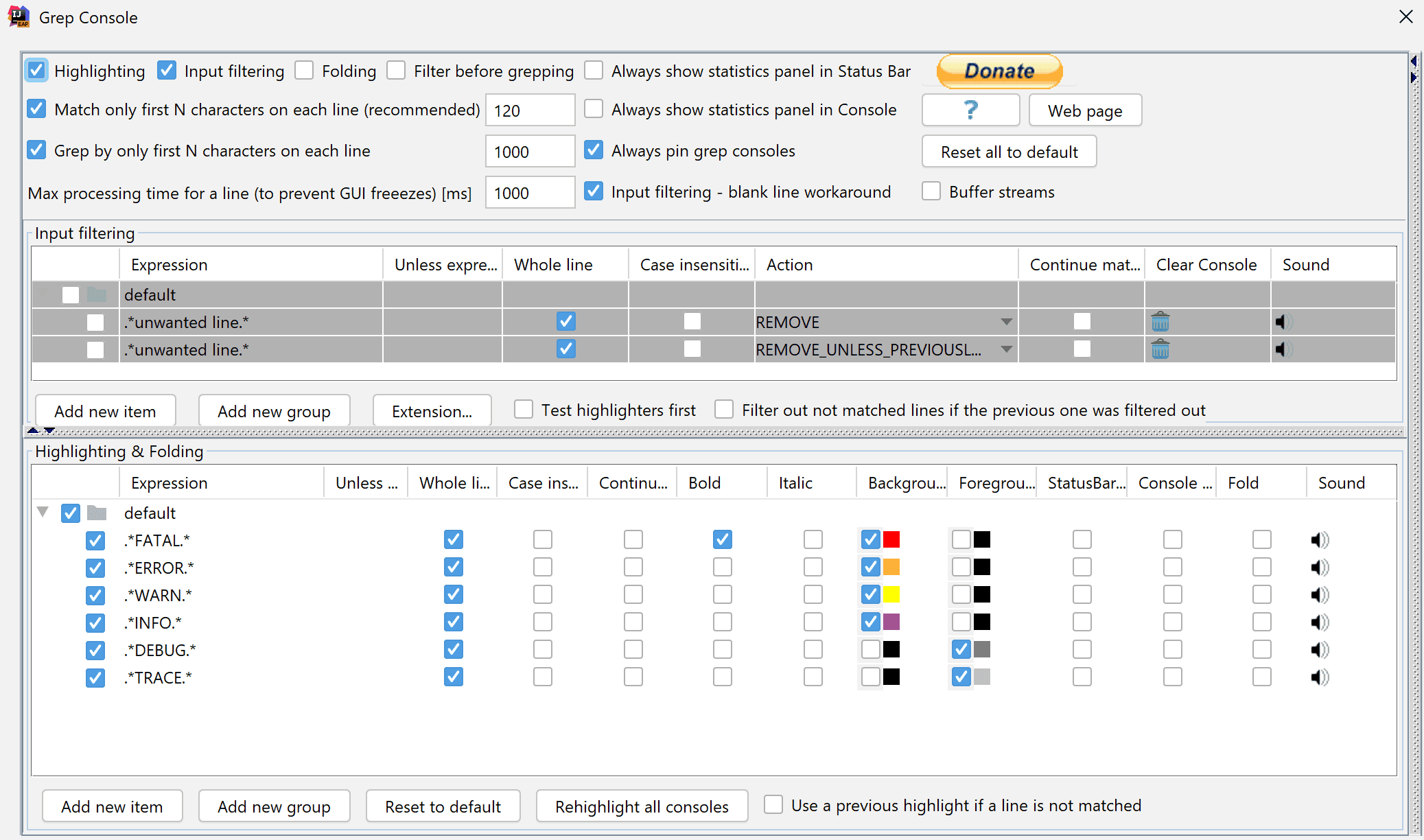Click the muted sound icon in REMOVE row
Image resolution: width=1424 pixels, height=840 pixels.
coord(1283,322)
